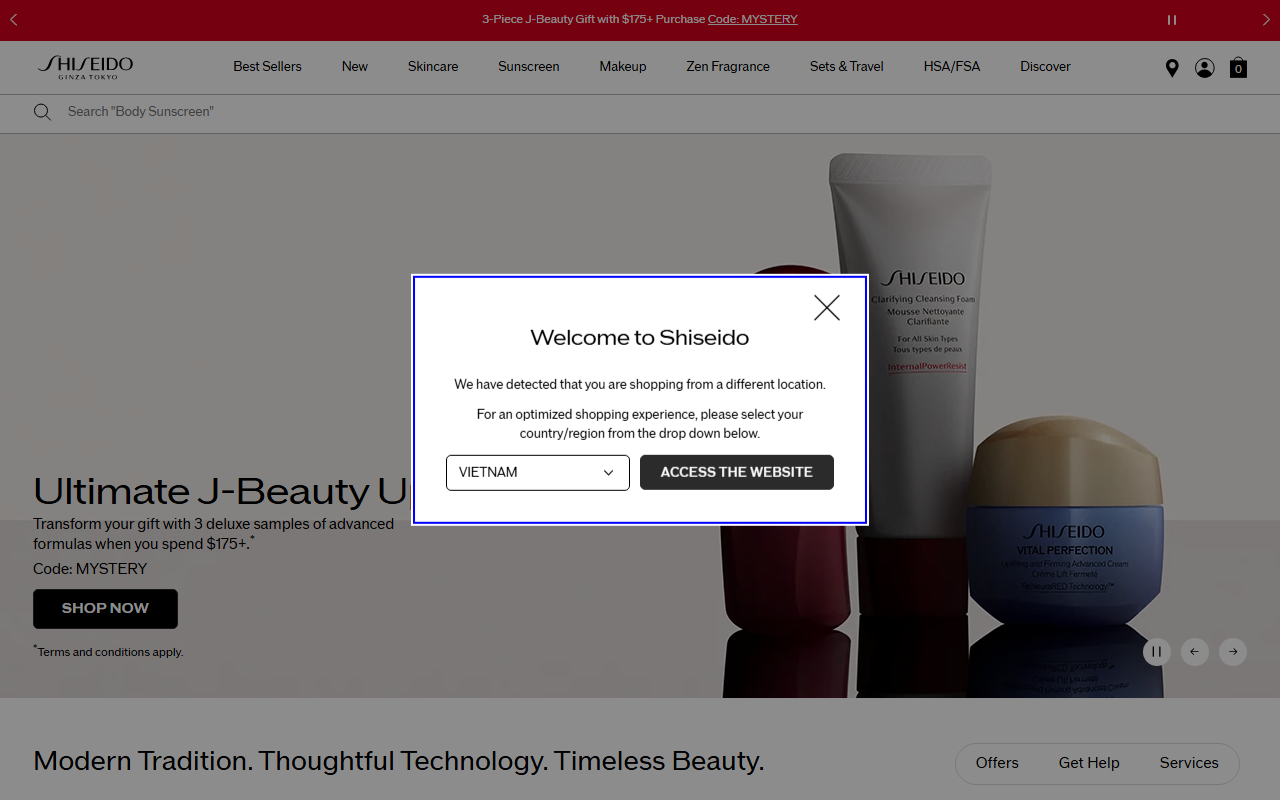Click the search magnifier icon
Screen dimensions: 1280x800
pos(42,112)
